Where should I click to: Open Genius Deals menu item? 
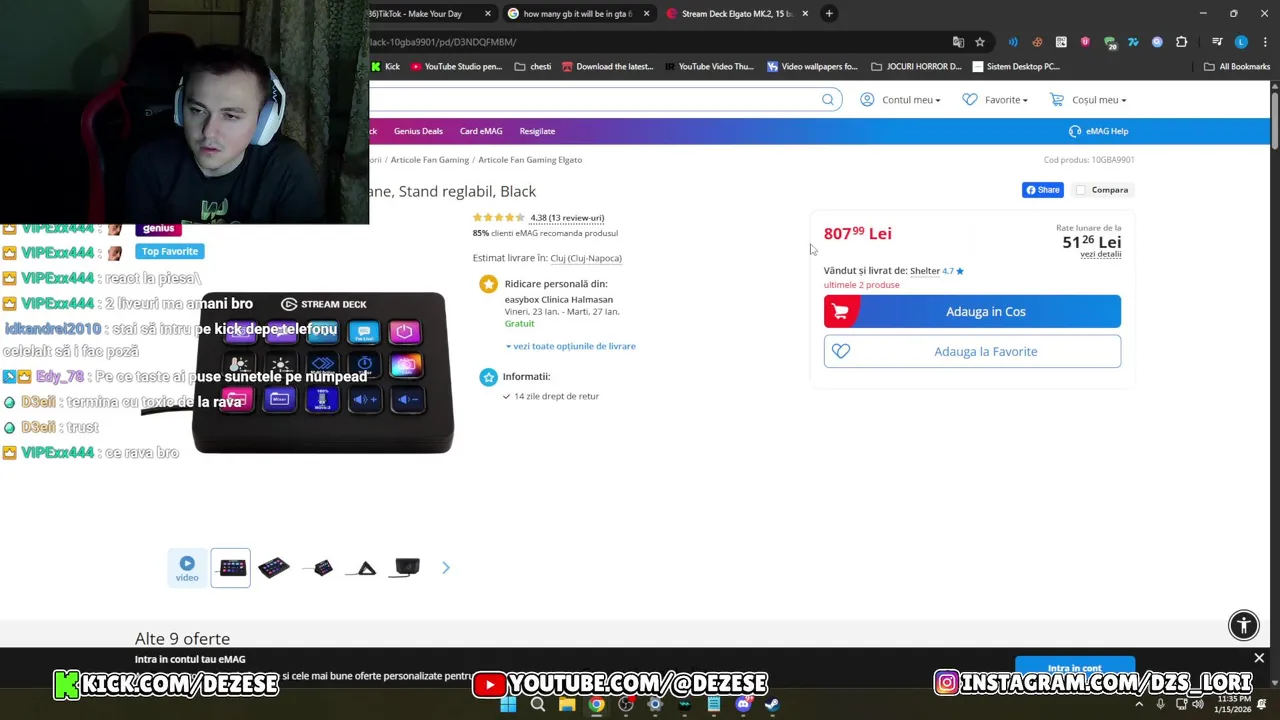point(418,131)
